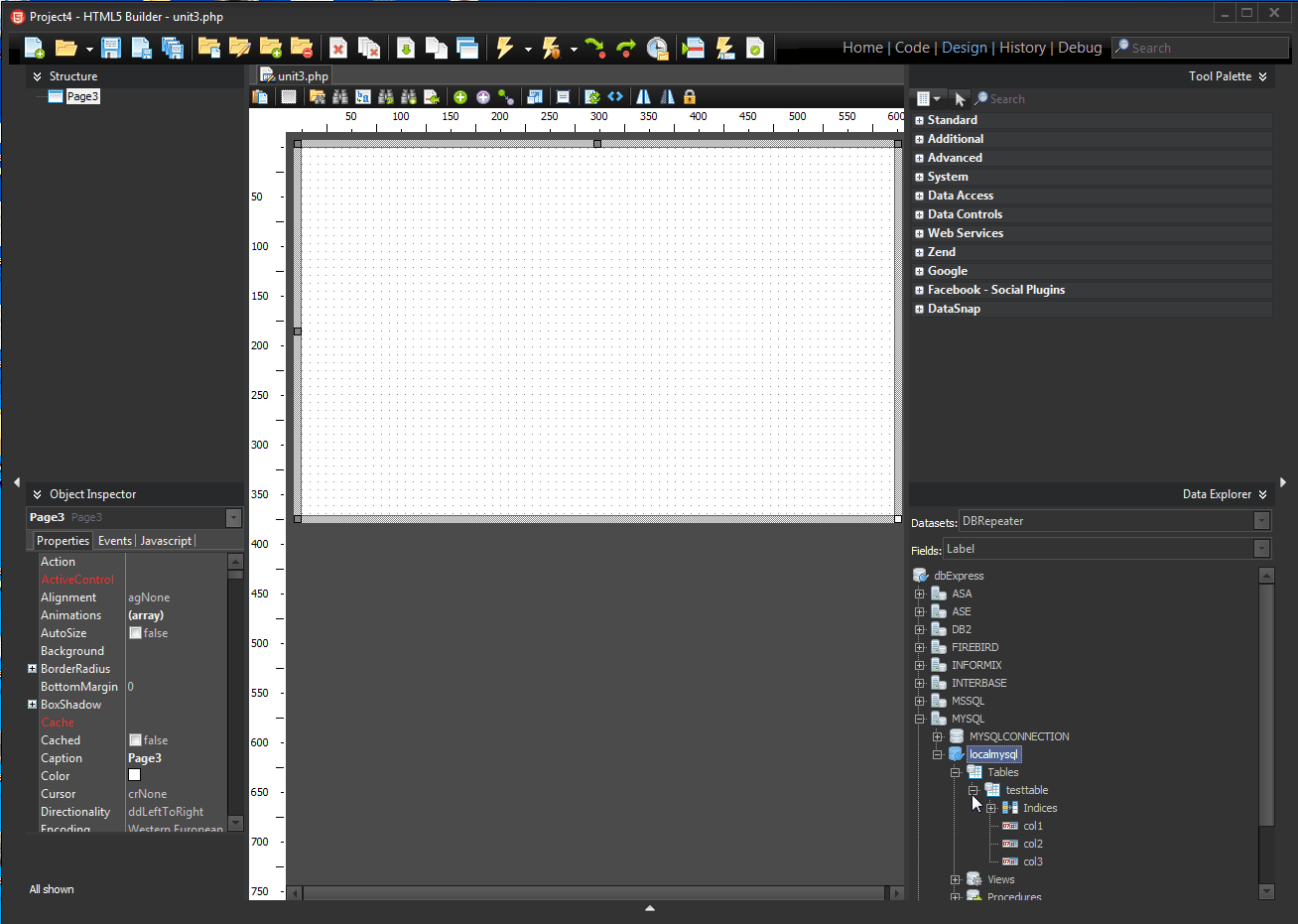Collapse the testtable tree node
This screenshot has height=924, width=1298.
click(973, 789)
